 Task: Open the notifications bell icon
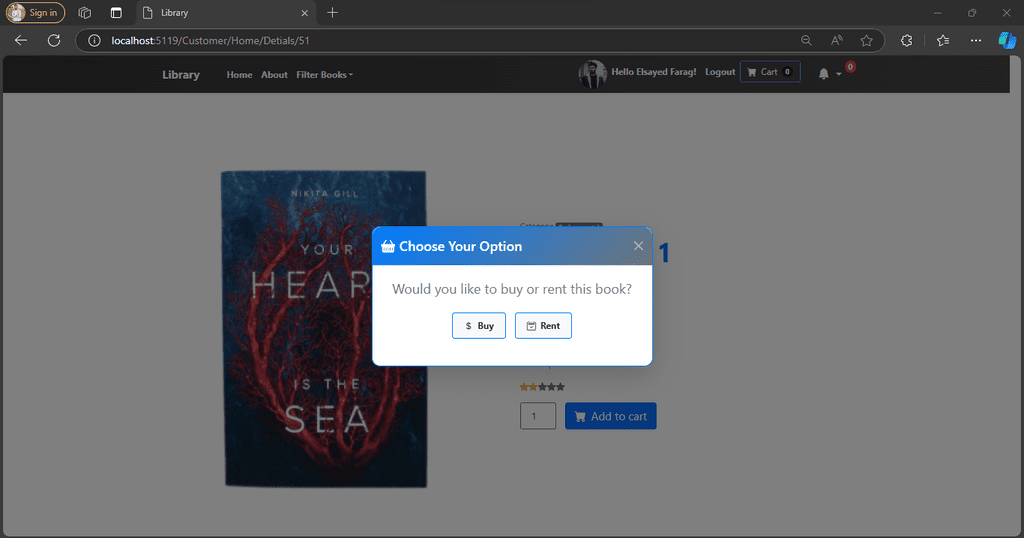coord(824,74)
